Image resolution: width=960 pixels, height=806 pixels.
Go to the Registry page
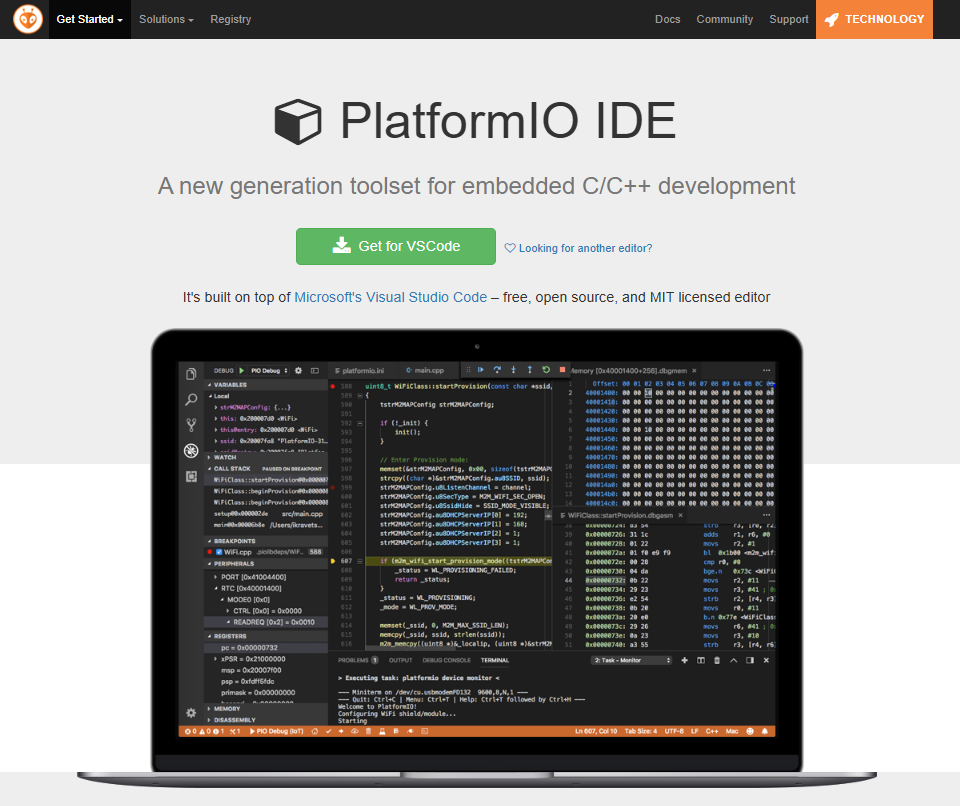pyautogui.click(x=231, y=19)
